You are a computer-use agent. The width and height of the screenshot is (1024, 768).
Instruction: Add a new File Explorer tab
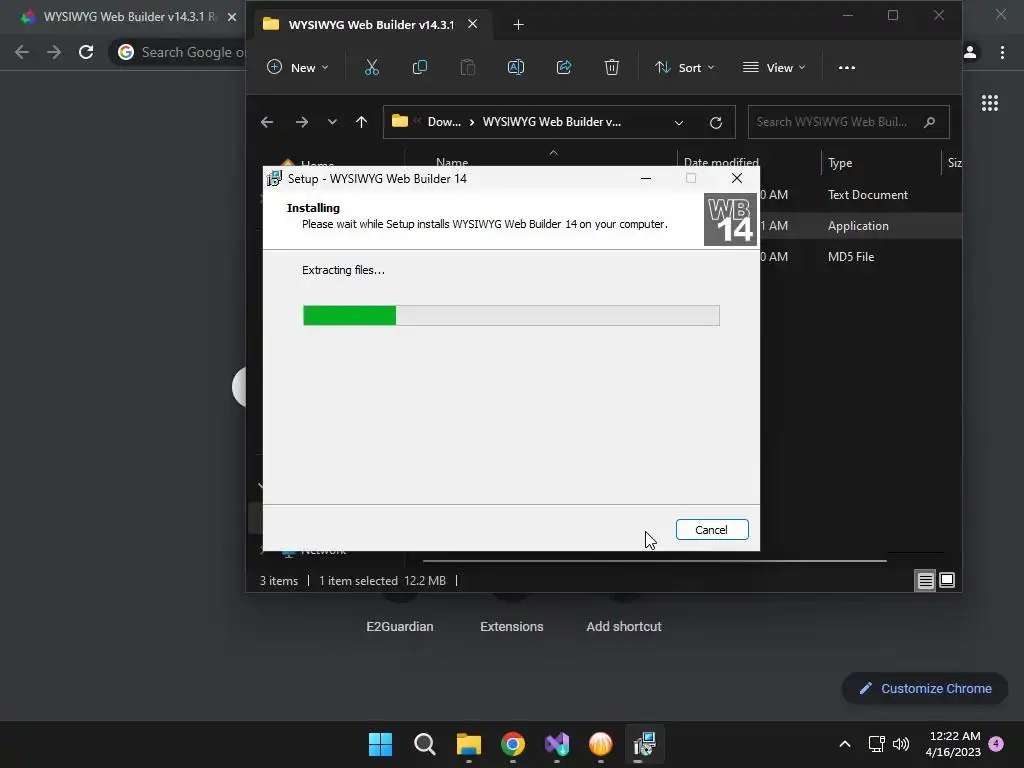519,25
